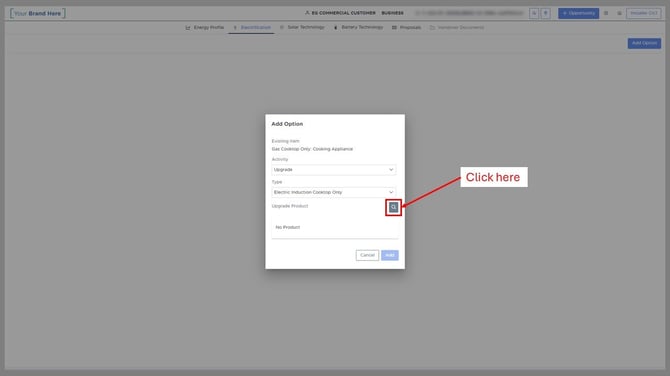
Task: Click the EG COMMERCIAL CUSTOMER name
Action: pos(344,13)
